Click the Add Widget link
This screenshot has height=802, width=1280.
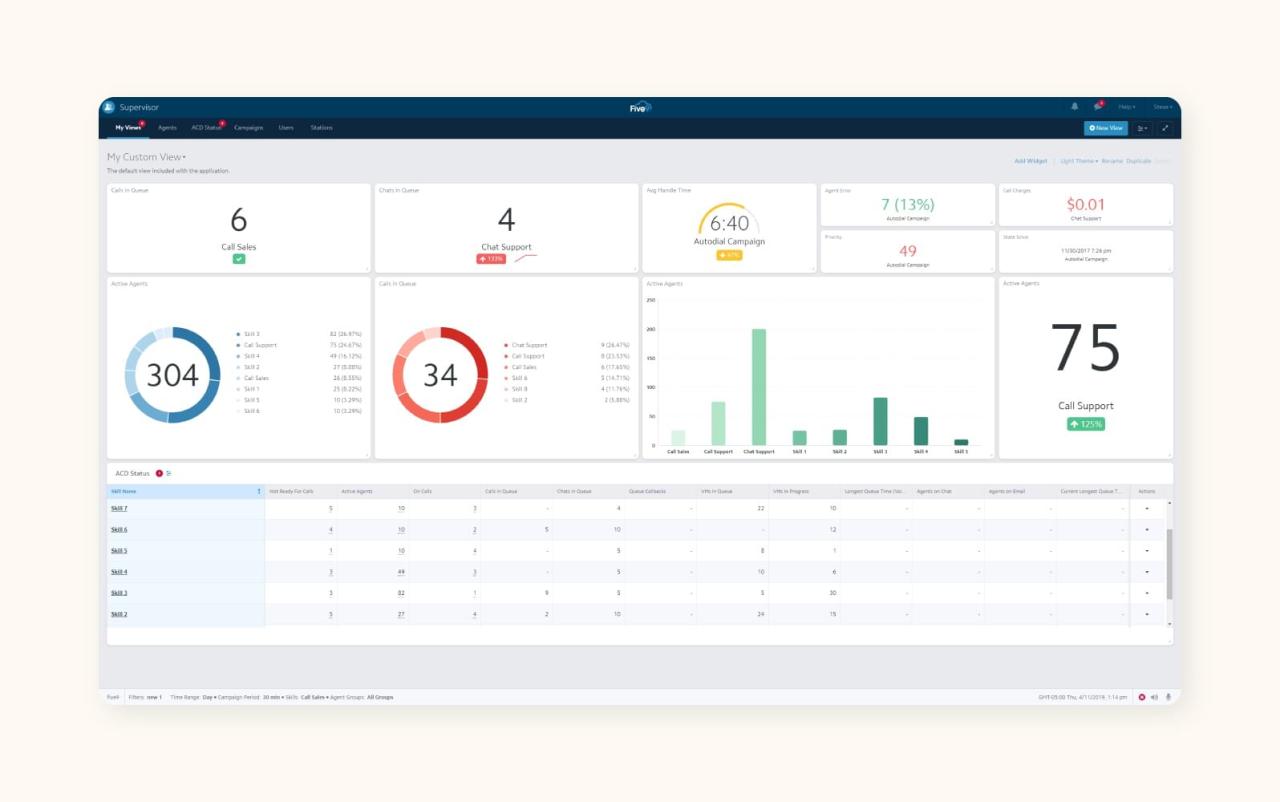click(1030, 160)
